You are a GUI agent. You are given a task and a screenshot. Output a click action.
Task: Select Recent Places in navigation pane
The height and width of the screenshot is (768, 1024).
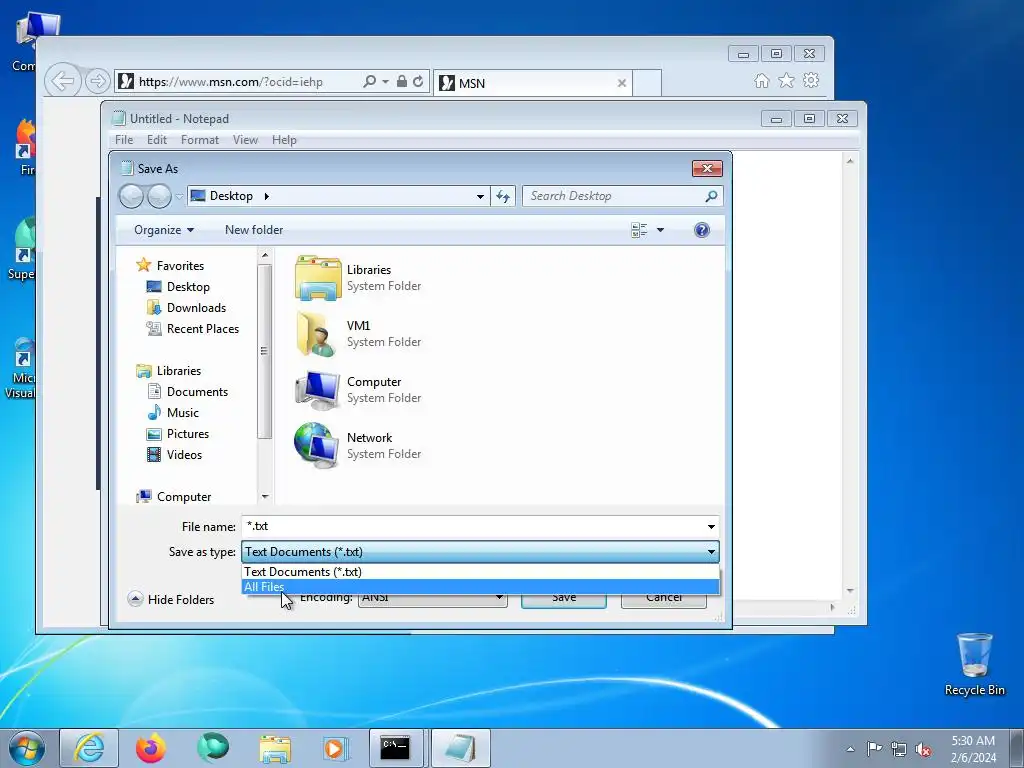[x=193, y=328]
